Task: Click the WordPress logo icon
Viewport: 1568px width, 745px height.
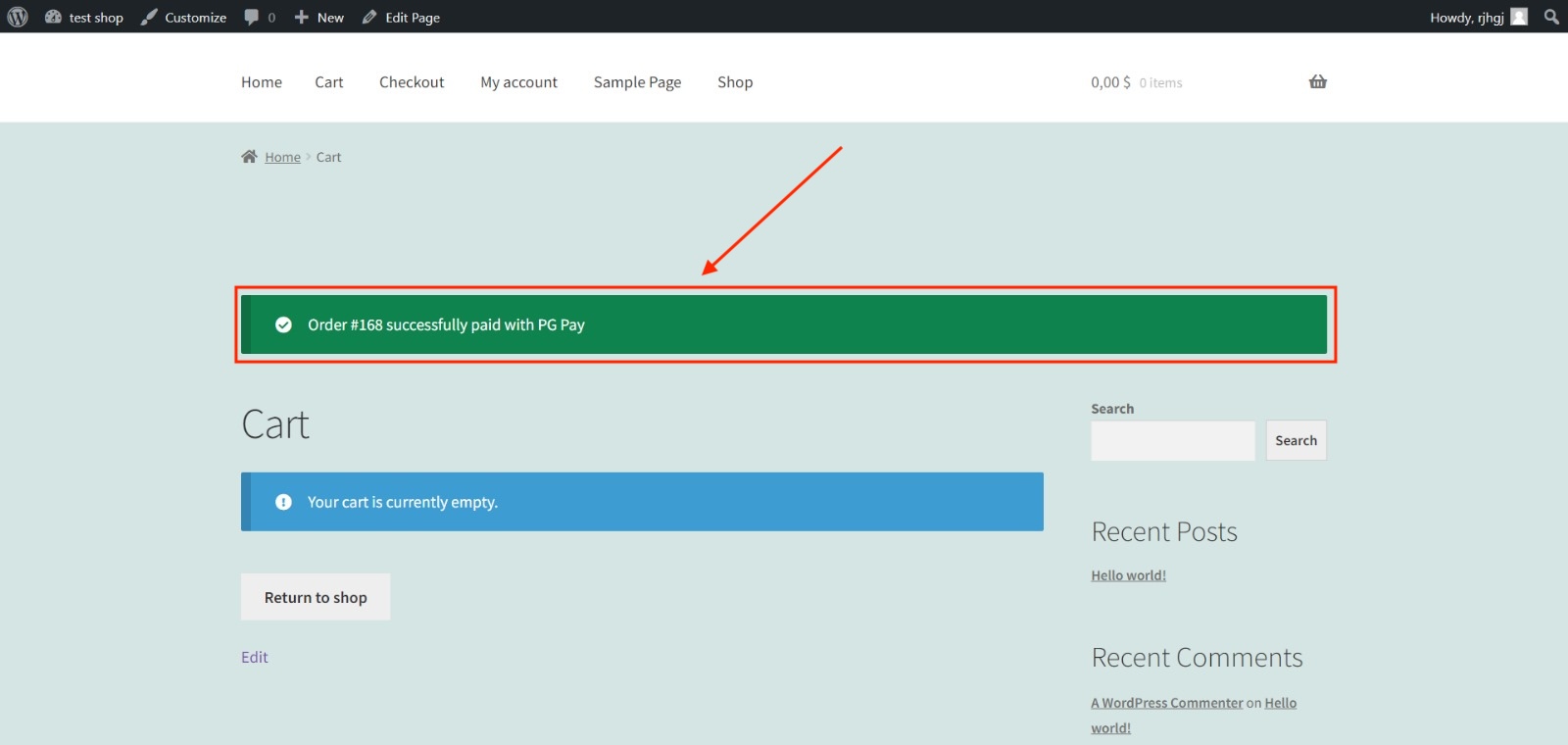Action: 18,17
